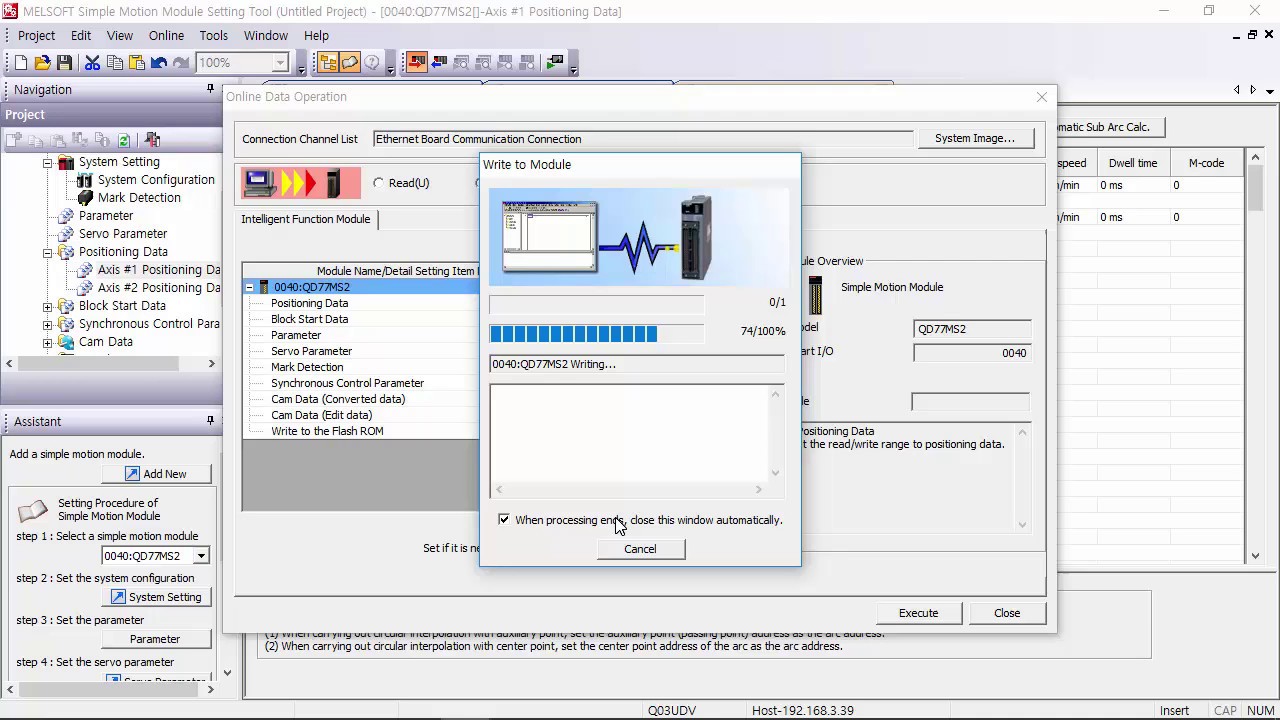Click the Save floppy disk icon

pyautogui.click(x=65, y=63)
